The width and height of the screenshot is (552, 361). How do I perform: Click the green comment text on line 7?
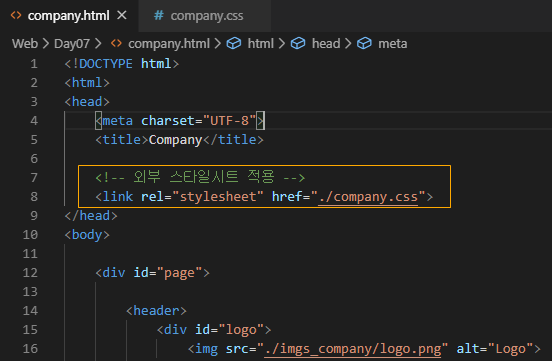[x=200, y=177]
